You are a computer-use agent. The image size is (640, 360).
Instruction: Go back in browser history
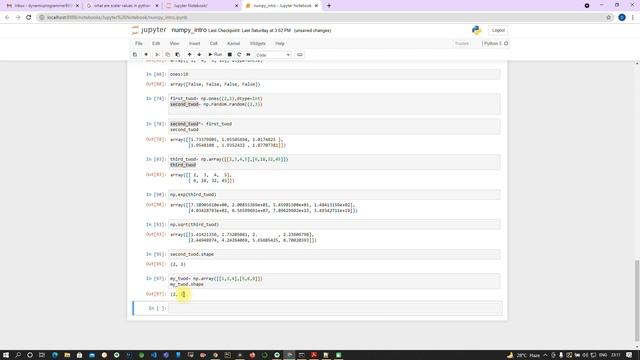[x=7, y=18]
